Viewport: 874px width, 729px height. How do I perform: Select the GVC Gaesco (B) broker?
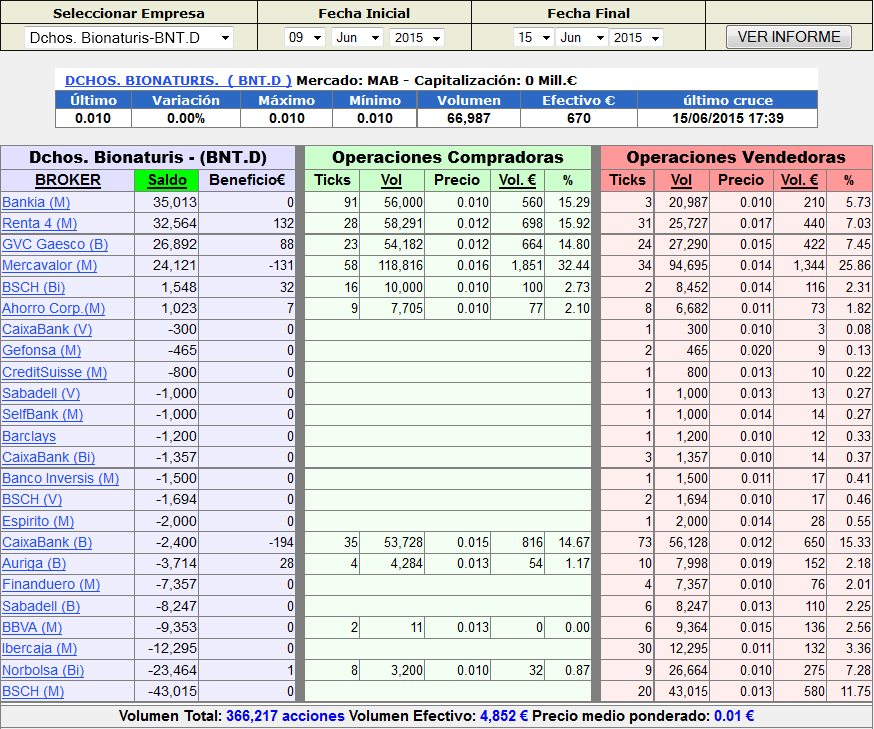[55, 245]
